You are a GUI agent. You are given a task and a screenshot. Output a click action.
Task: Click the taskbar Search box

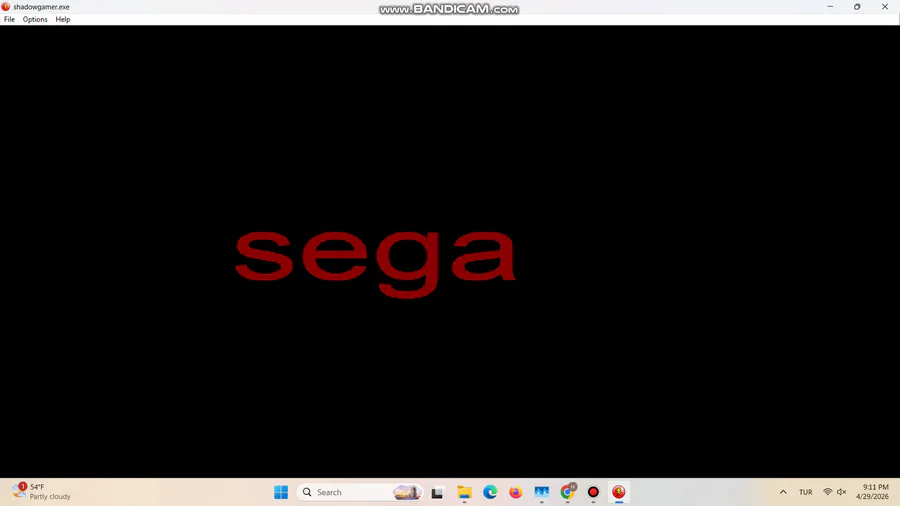360,492
